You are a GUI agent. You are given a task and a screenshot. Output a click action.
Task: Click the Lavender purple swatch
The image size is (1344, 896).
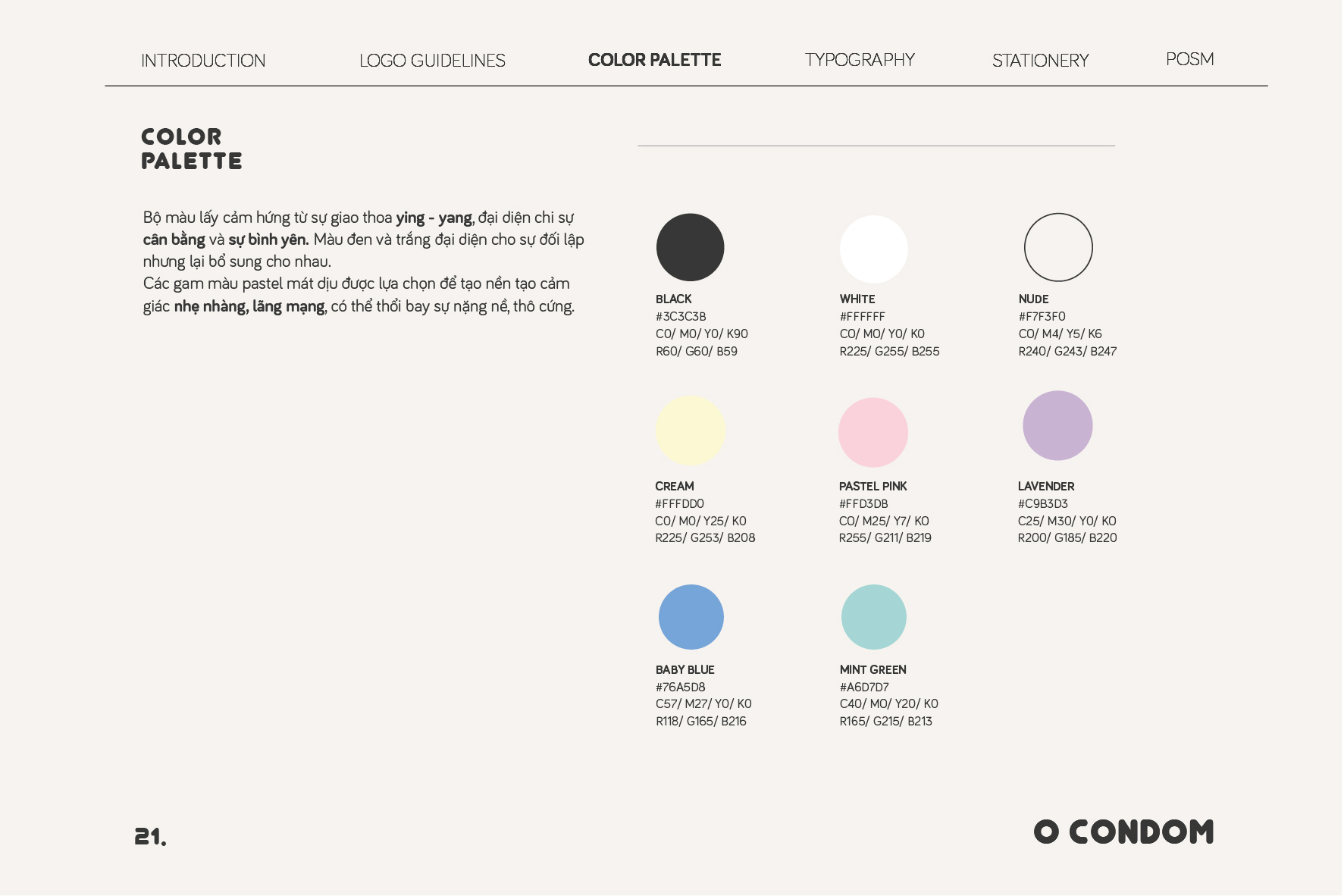point(1057,425)
